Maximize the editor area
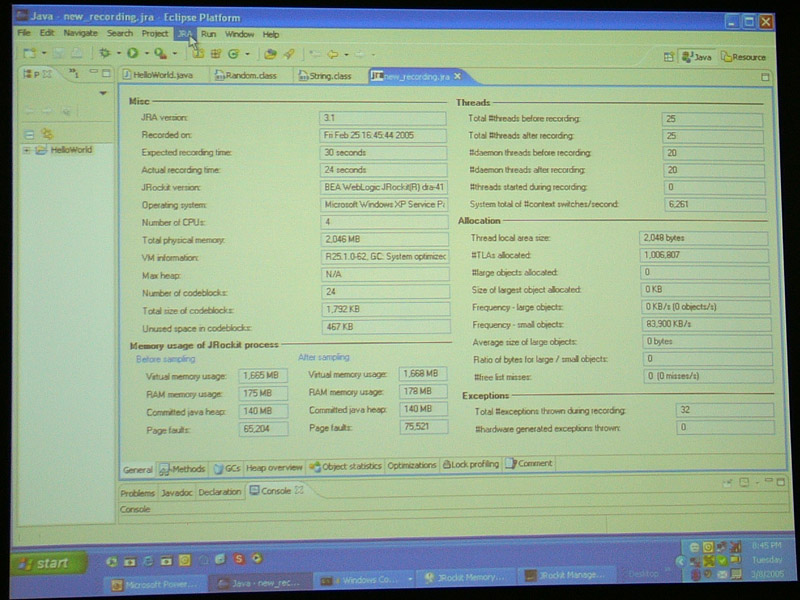 765,77
